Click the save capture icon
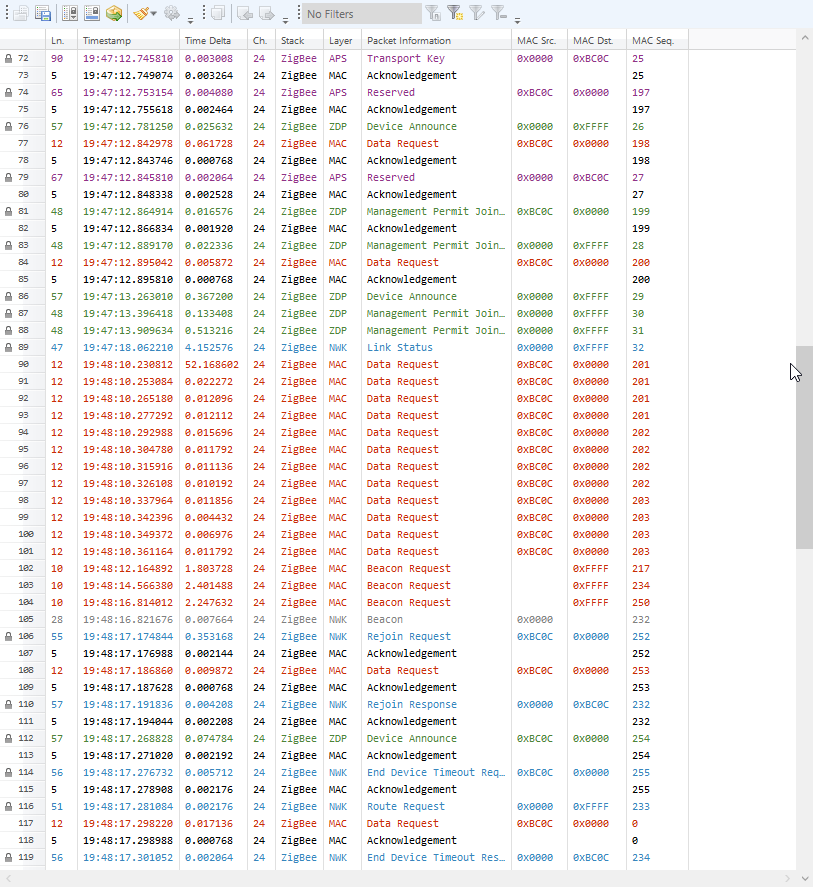Viewport: 813px width, 887px height. [x=43, y=13]
